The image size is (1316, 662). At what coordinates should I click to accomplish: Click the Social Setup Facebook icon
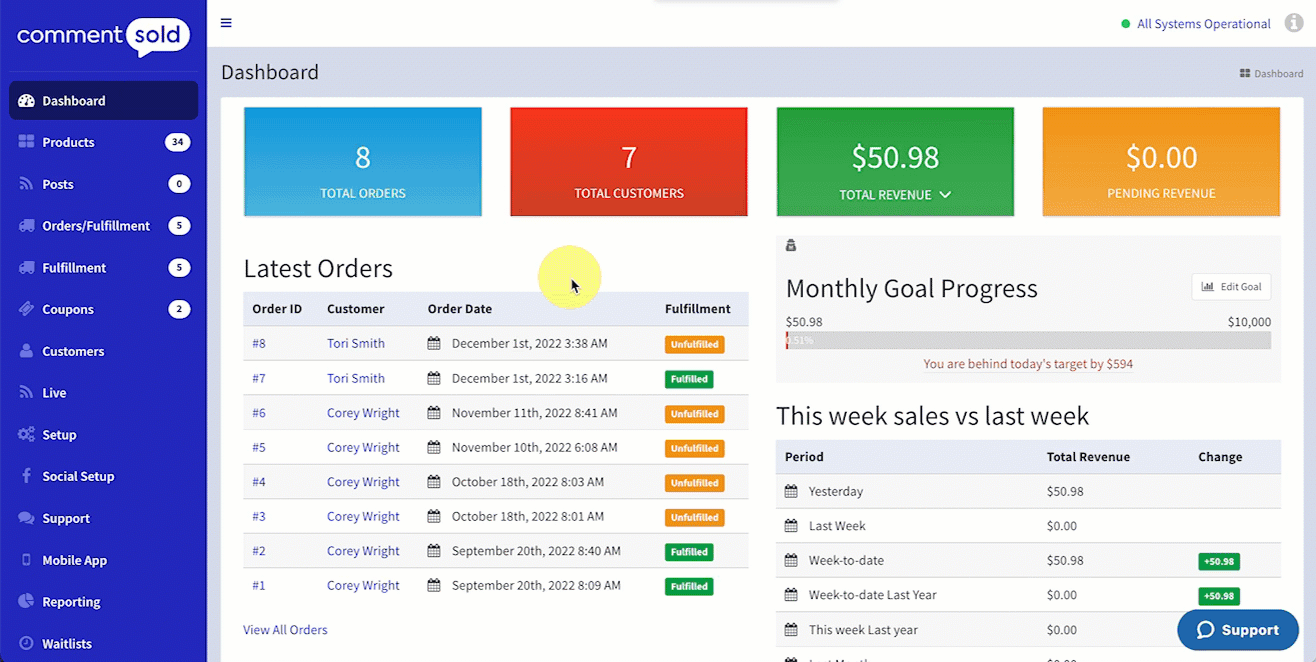(26, 477)
